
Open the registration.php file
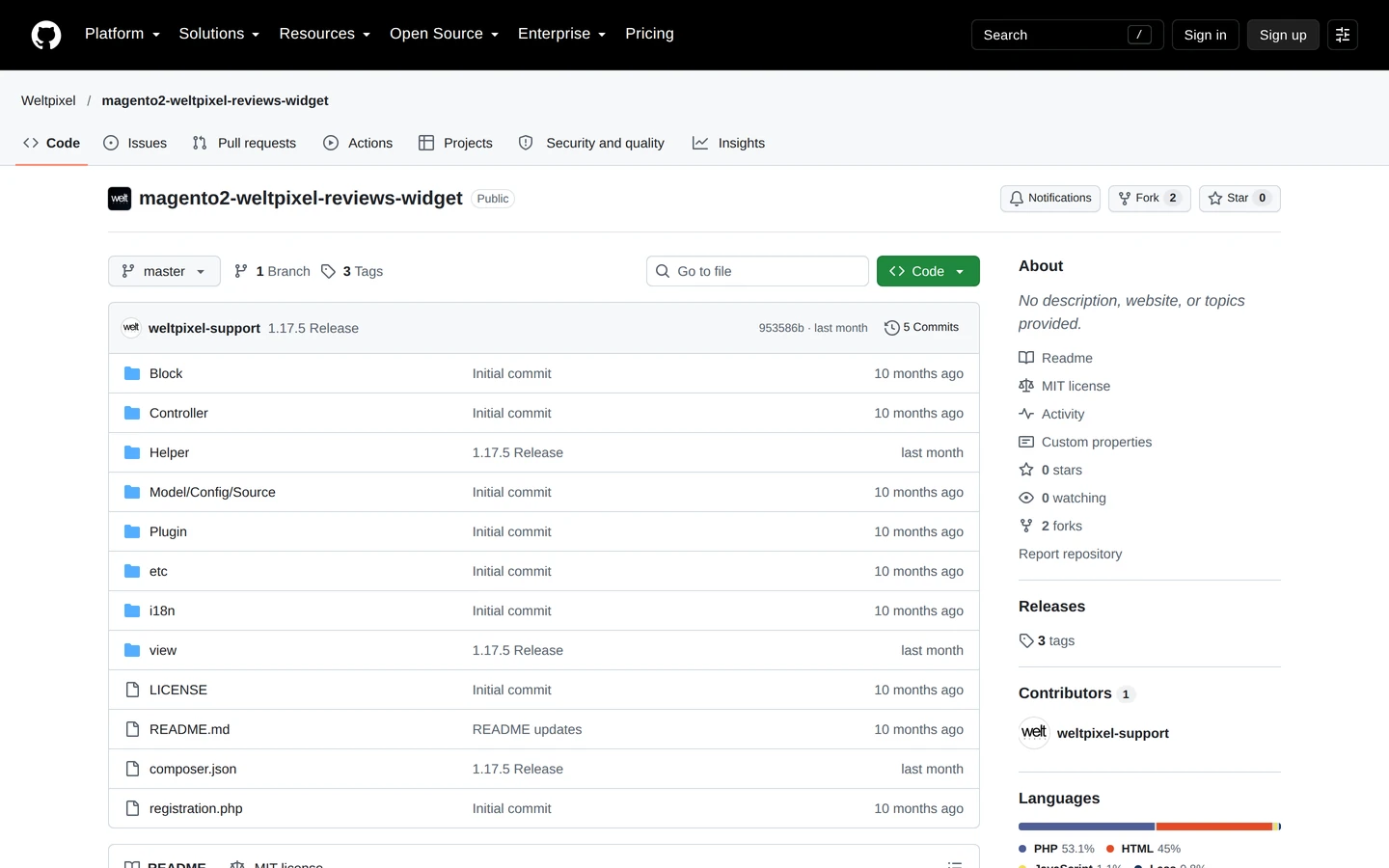tap(196, 808)
